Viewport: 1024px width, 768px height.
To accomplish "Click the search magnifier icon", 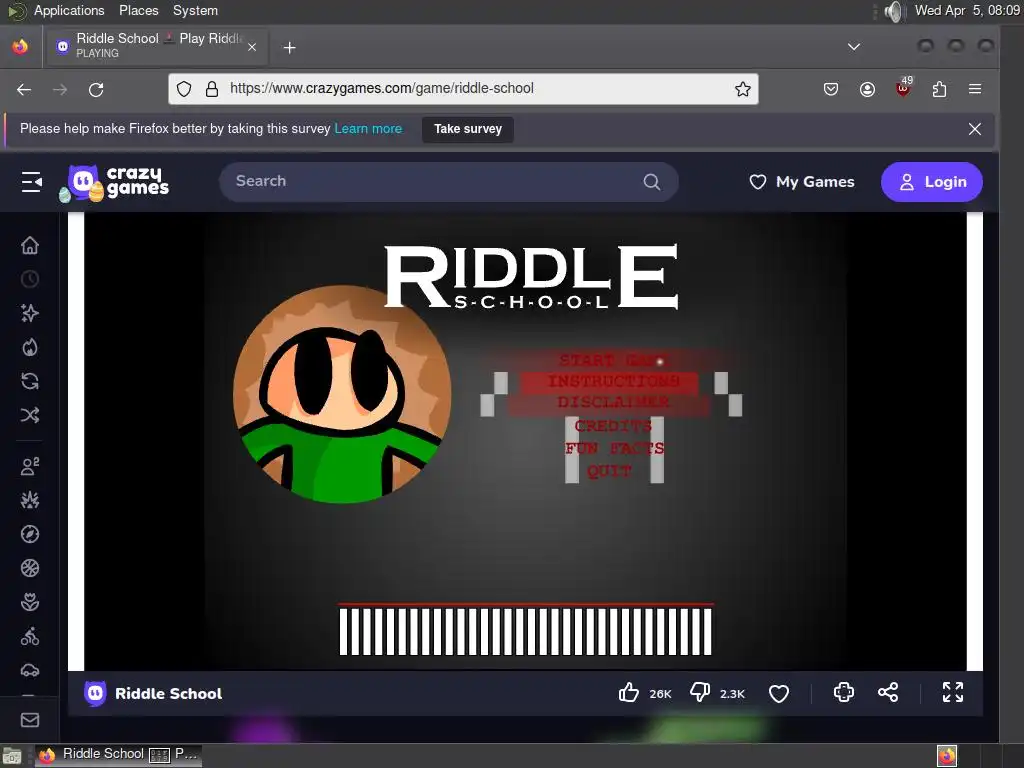I will click(651, 182).
